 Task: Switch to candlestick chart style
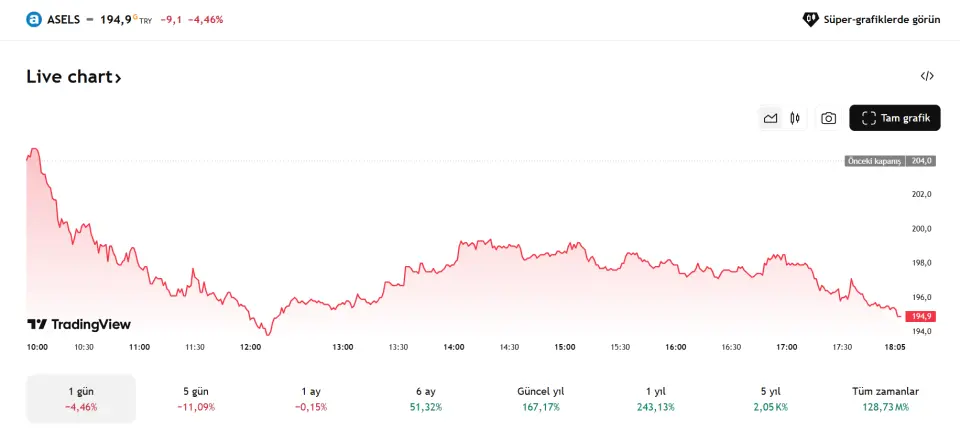click(x=795, y=118)
